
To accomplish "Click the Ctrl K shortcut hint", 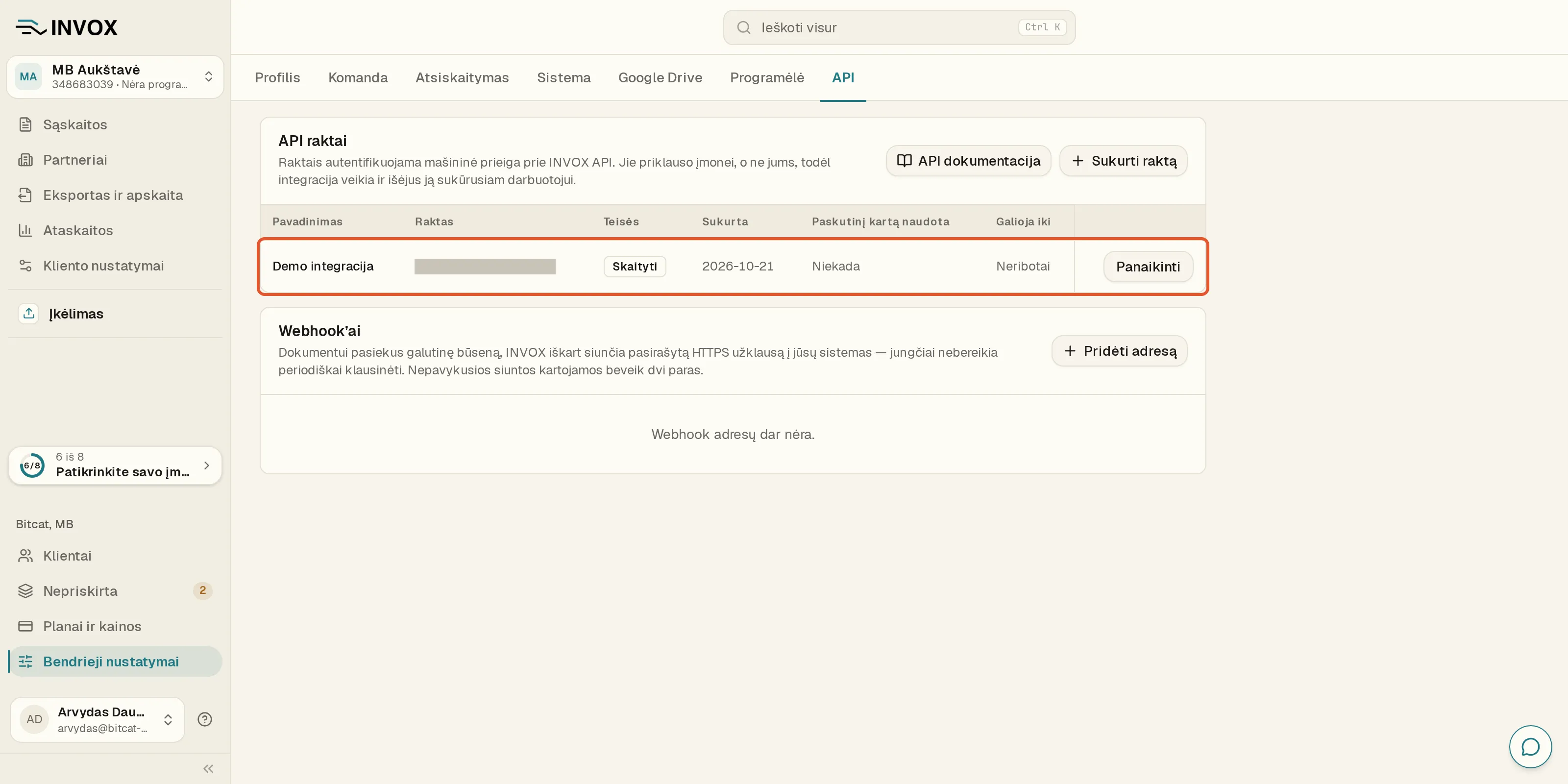I will [1042, 27].
